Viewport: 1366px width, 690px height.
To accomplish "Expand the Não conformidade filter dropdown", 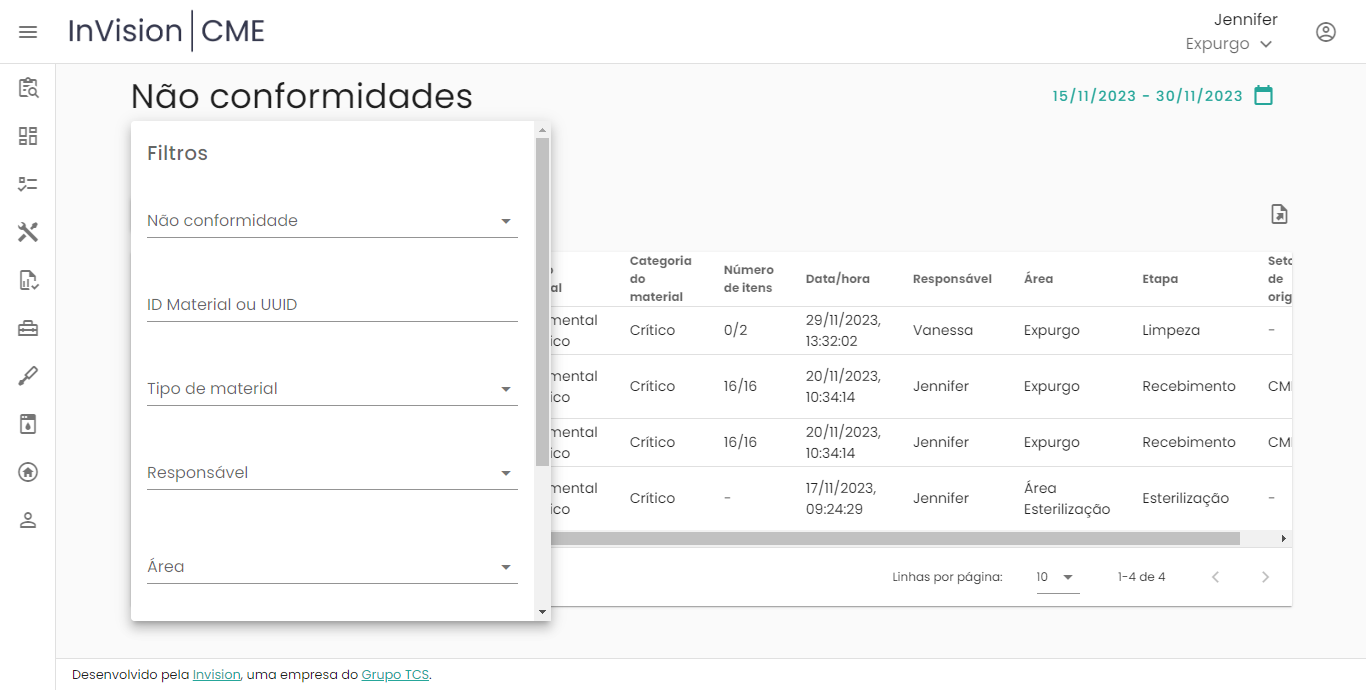I will click(331, 221).
